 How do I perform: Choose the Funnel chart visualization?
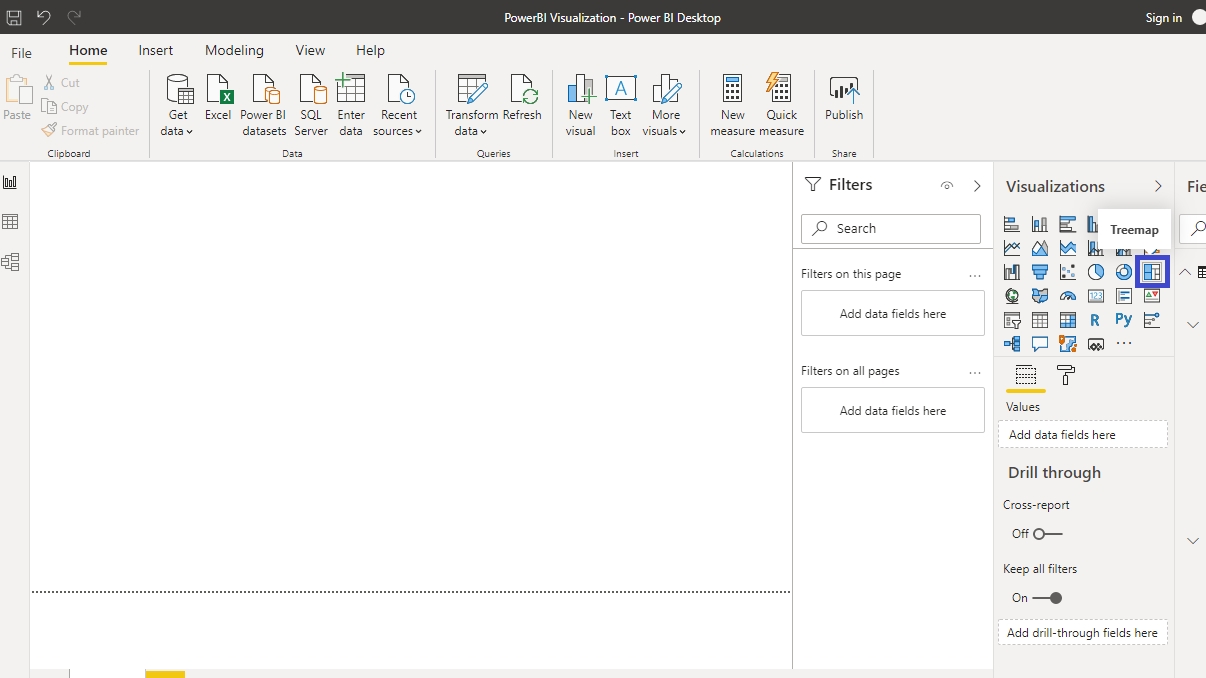point(1040,272)
